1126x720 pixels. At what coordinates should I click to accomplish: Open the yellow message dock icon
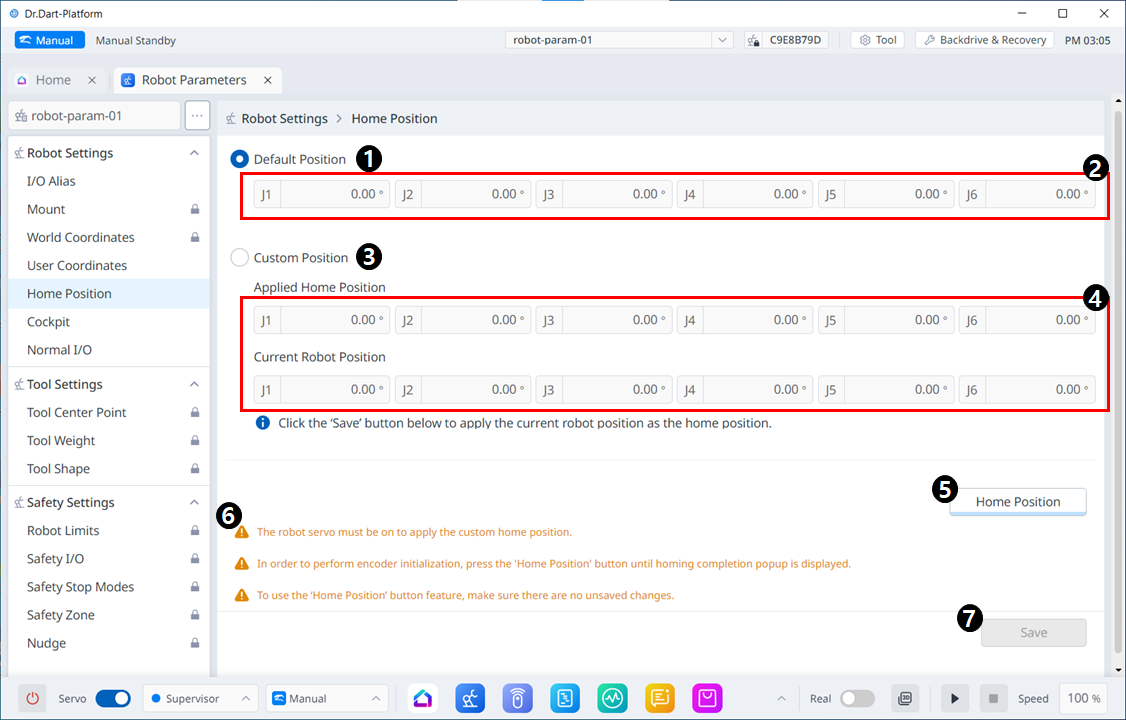(x=660, y=698)
